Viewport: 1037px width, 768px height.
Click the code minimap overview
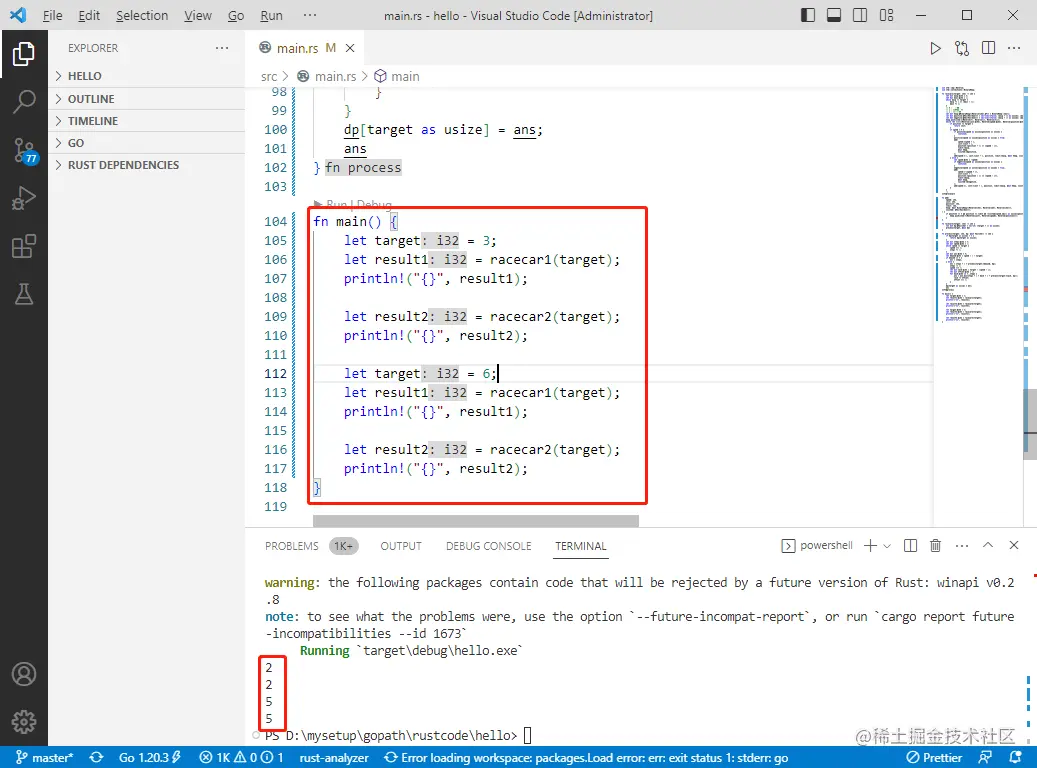pos(979,204)
